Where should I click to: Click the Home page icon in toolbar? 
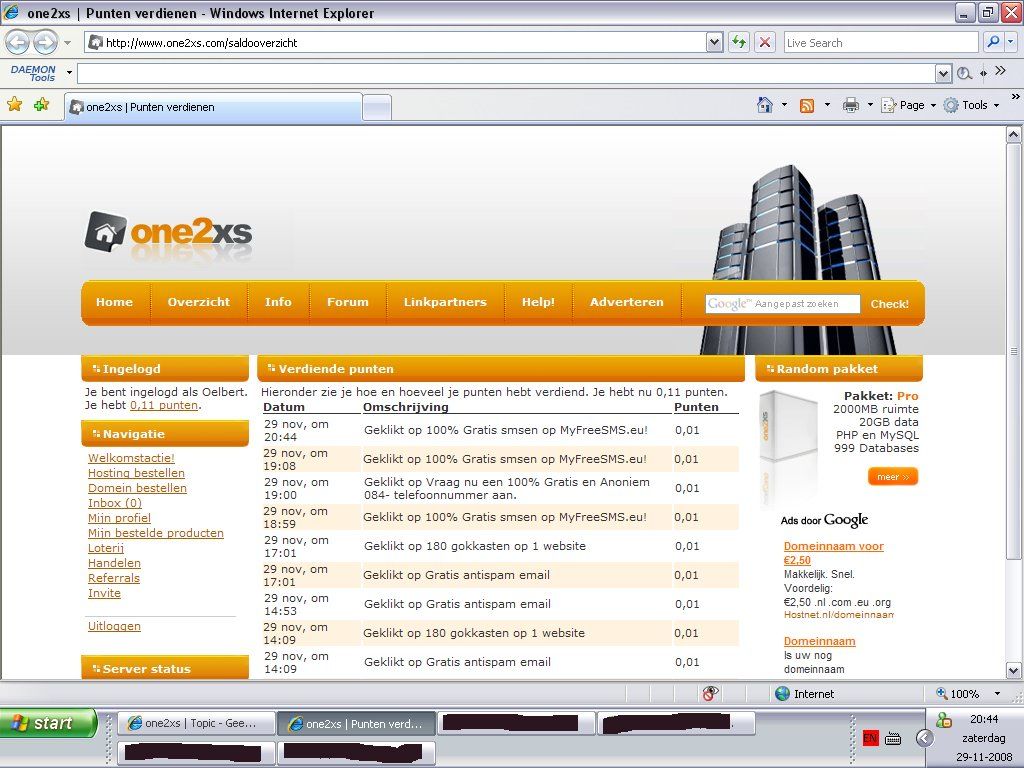click(x=765, y=104)
